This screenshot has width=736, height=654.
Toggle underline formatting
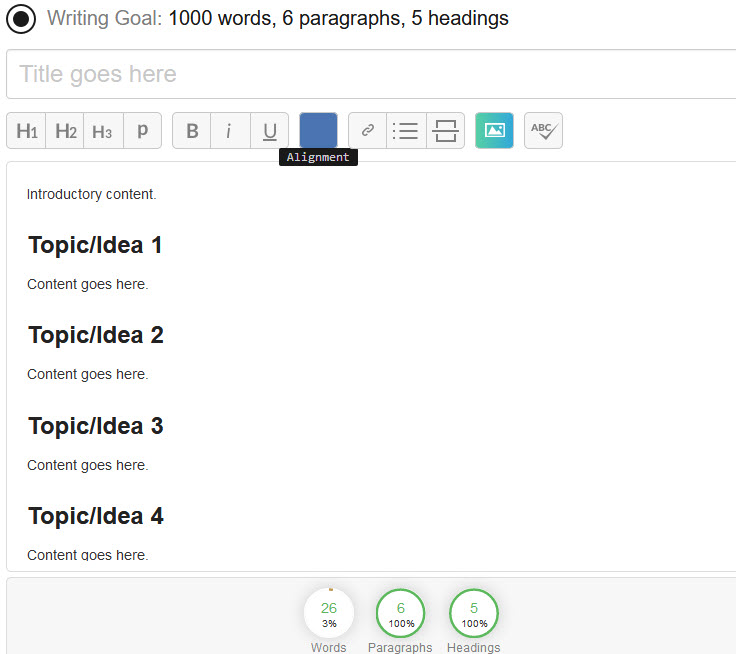(269, 131)
